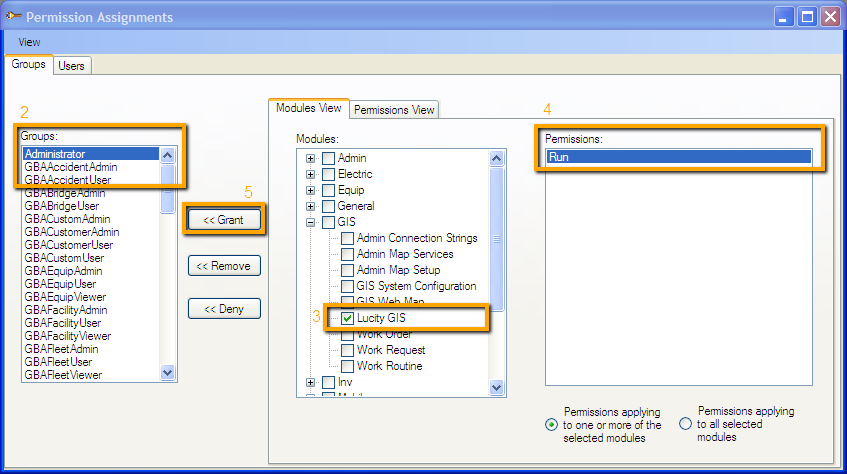847x474 pixels.
Task: Open the Modules View tab
Action: point(308,108)
